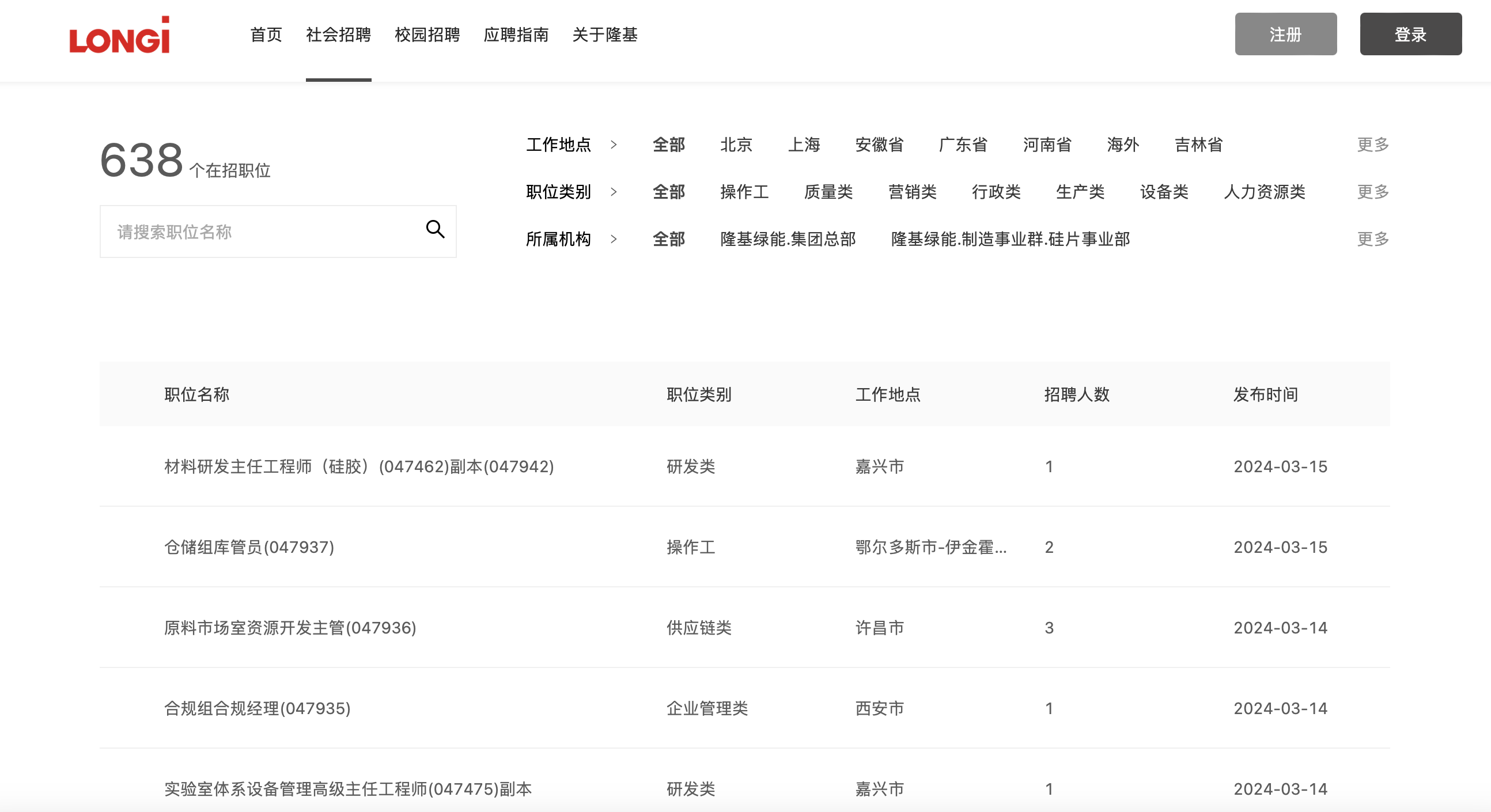Go to the 首页 tab
1491x812 pixels.
click(266, 35)
